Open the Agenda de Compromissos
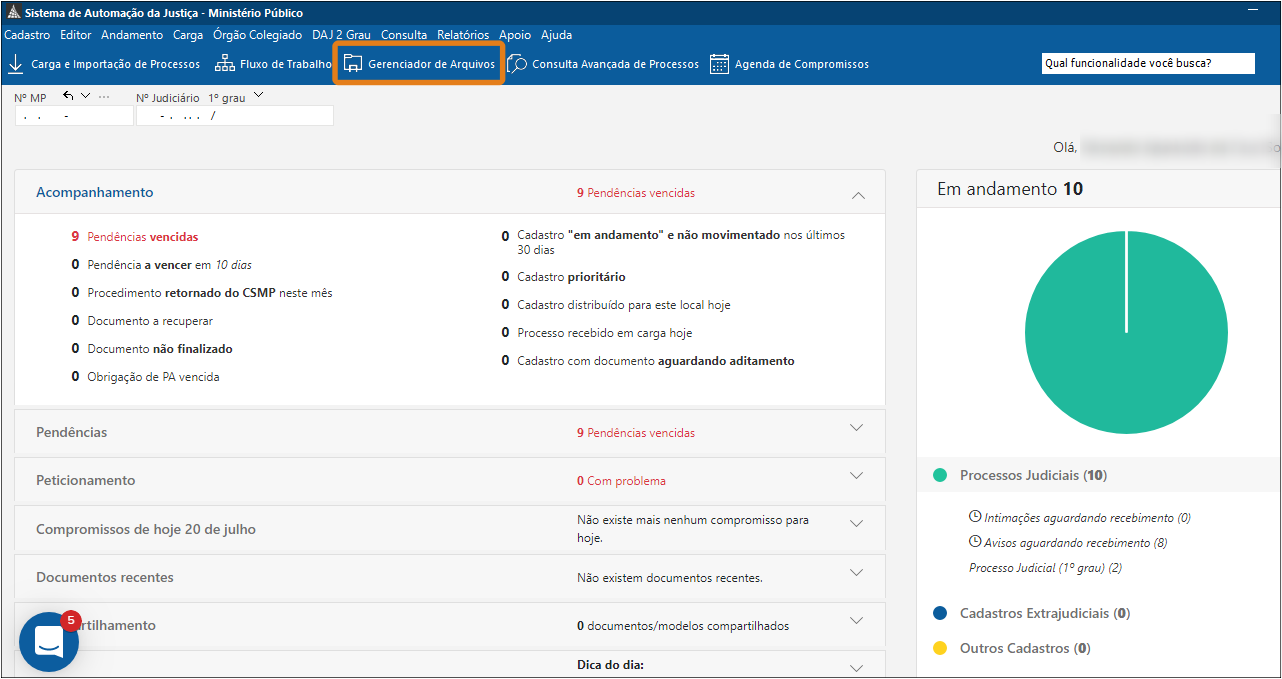Image resolution: width=1282 pixels, height=679 pixels. click(x=789, y=64)
